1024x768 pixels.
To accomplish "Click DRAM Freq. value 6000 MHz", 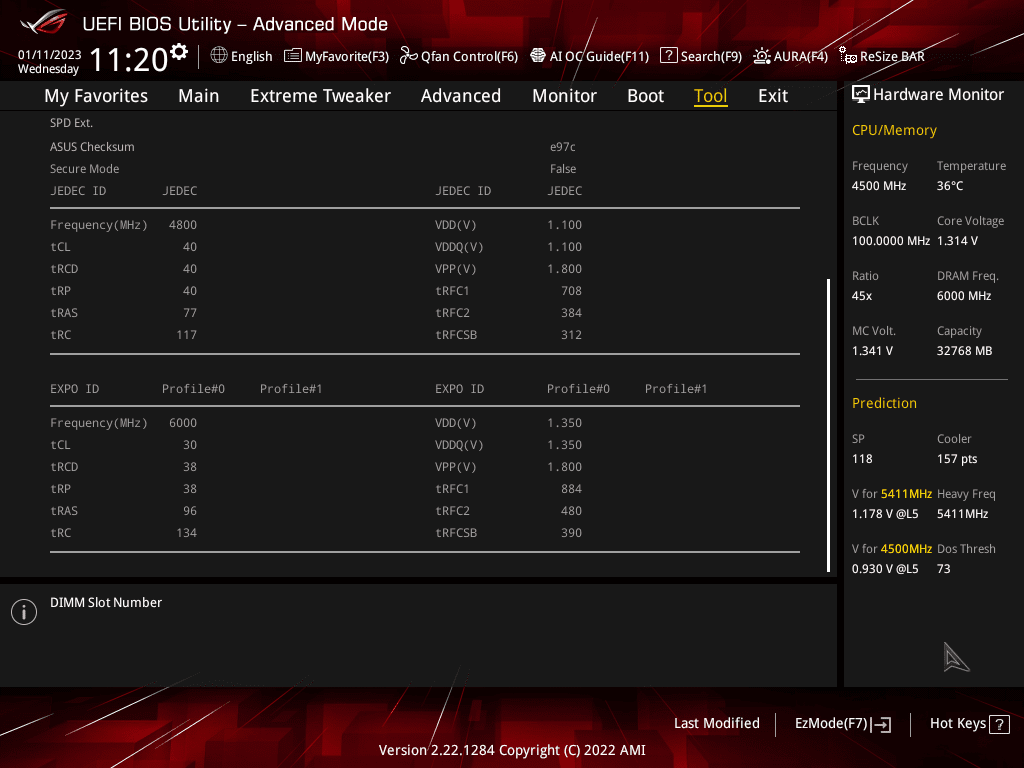I will click(964, 296).
